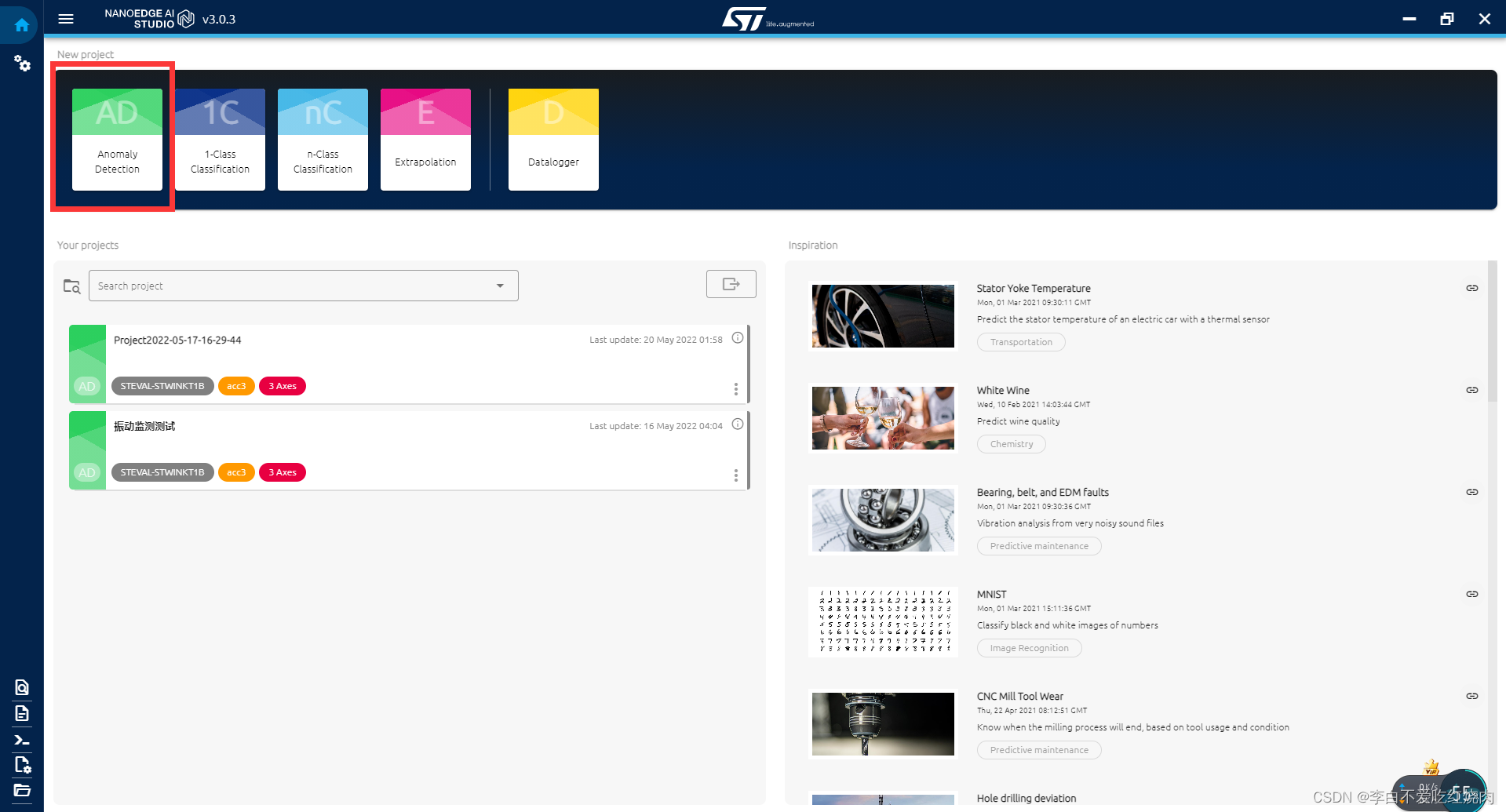This screenshot has width=1506, height=812.
Task: Click the Search project field
Action: point(303,286)
